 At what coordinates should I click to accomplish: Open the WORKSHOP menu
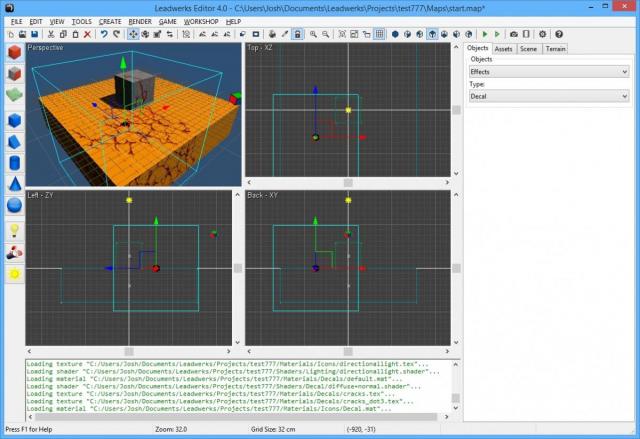(200, 21)
